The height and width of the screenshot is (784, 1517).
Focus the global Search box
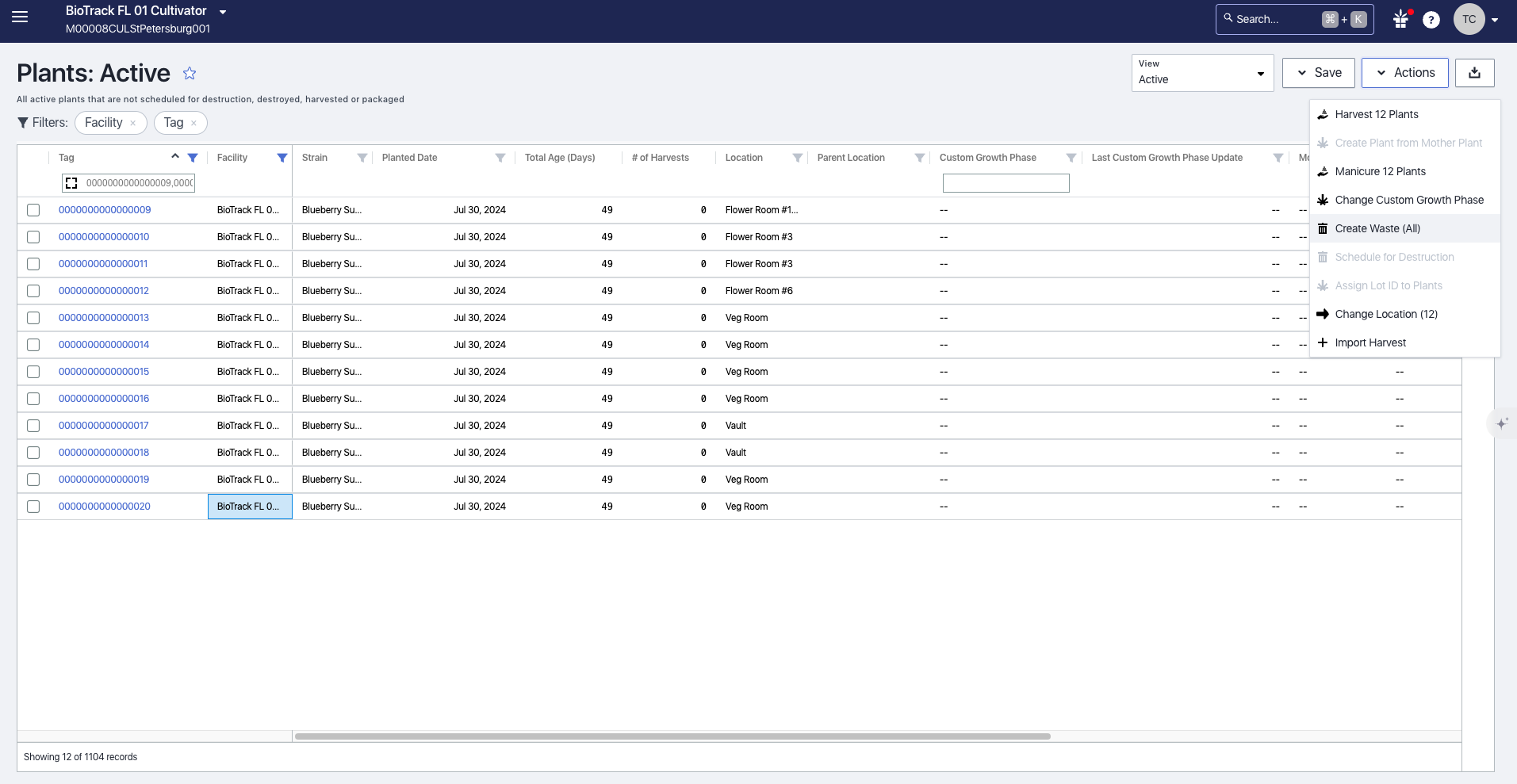1294,19
